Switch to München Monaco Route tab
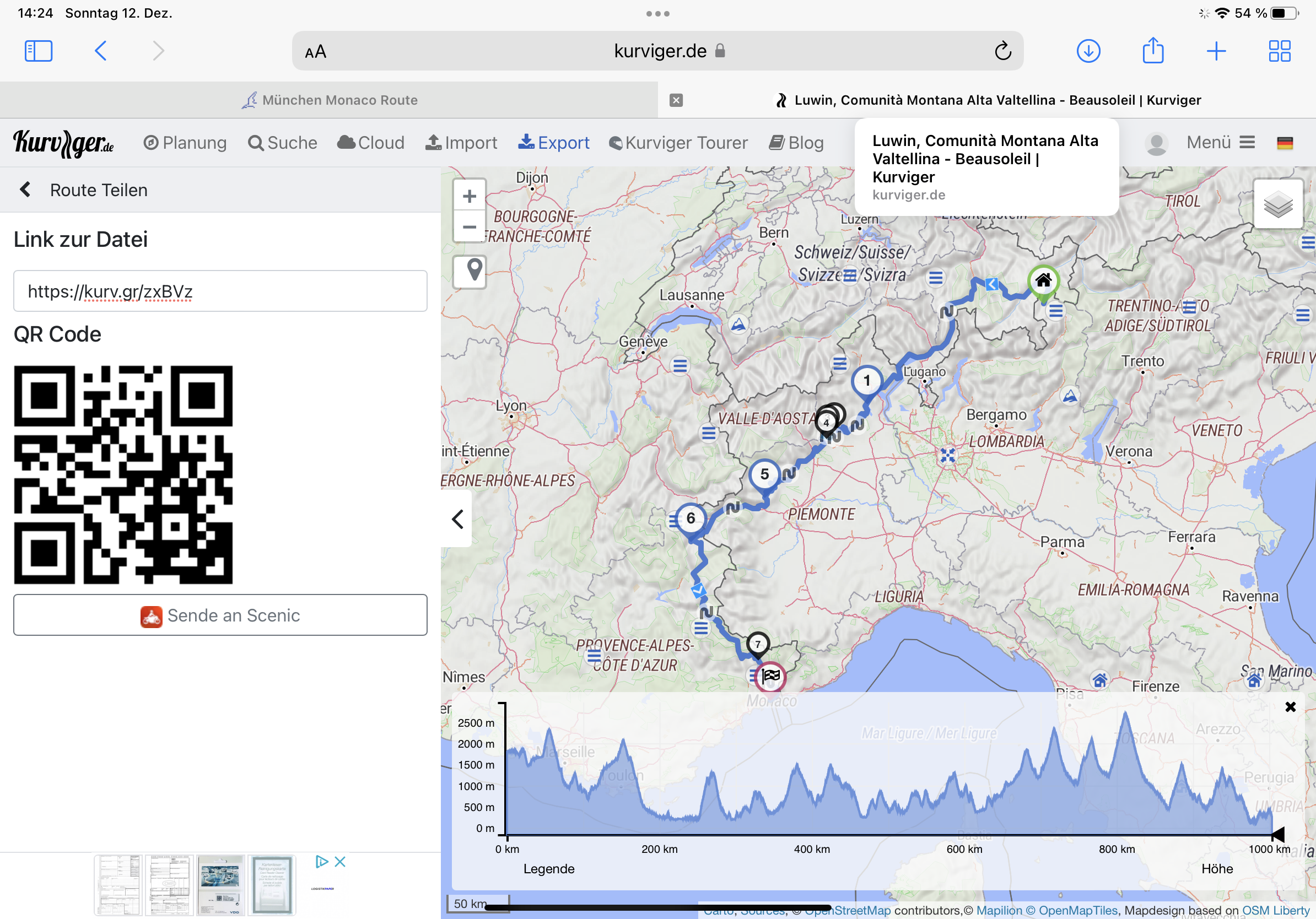This screenshot has width=1316, height=919. click(x=329, y=100)
